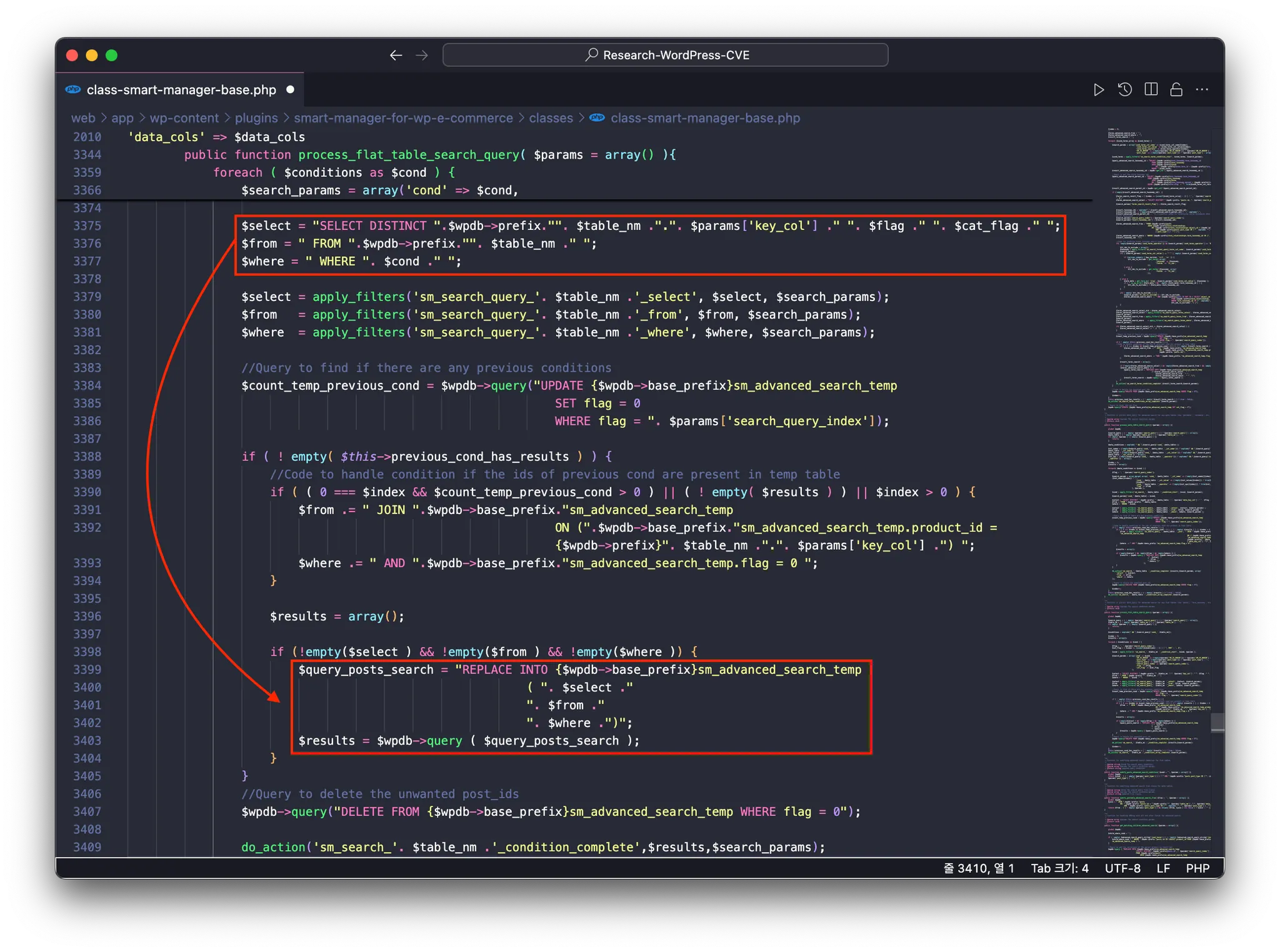Click the split editor icon
The height and width of the screenshot is (952, 1280).
[x=1151, y=90]
